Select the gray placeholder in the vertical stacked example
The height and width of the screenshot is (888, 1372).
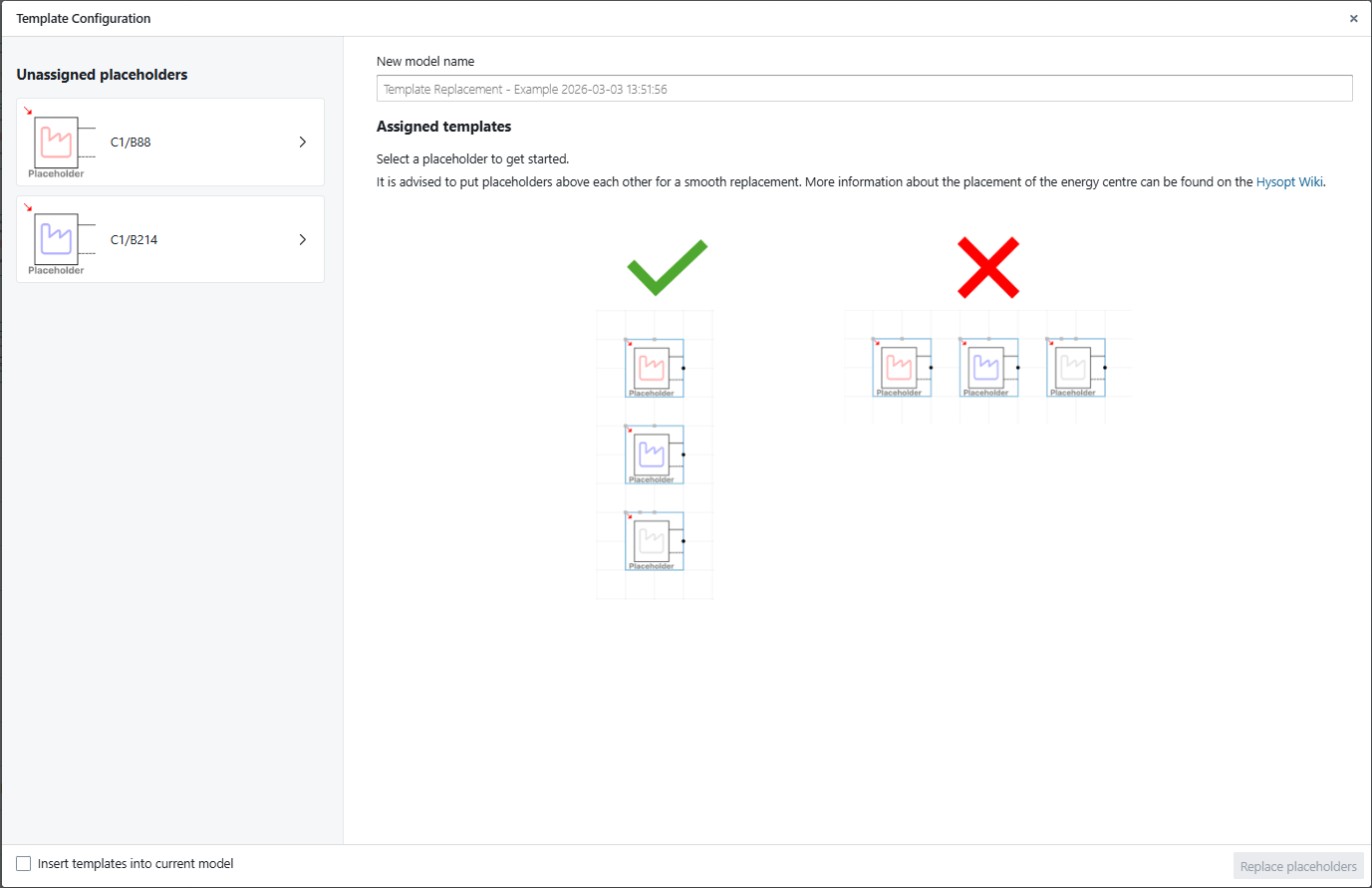click(653, 541)
